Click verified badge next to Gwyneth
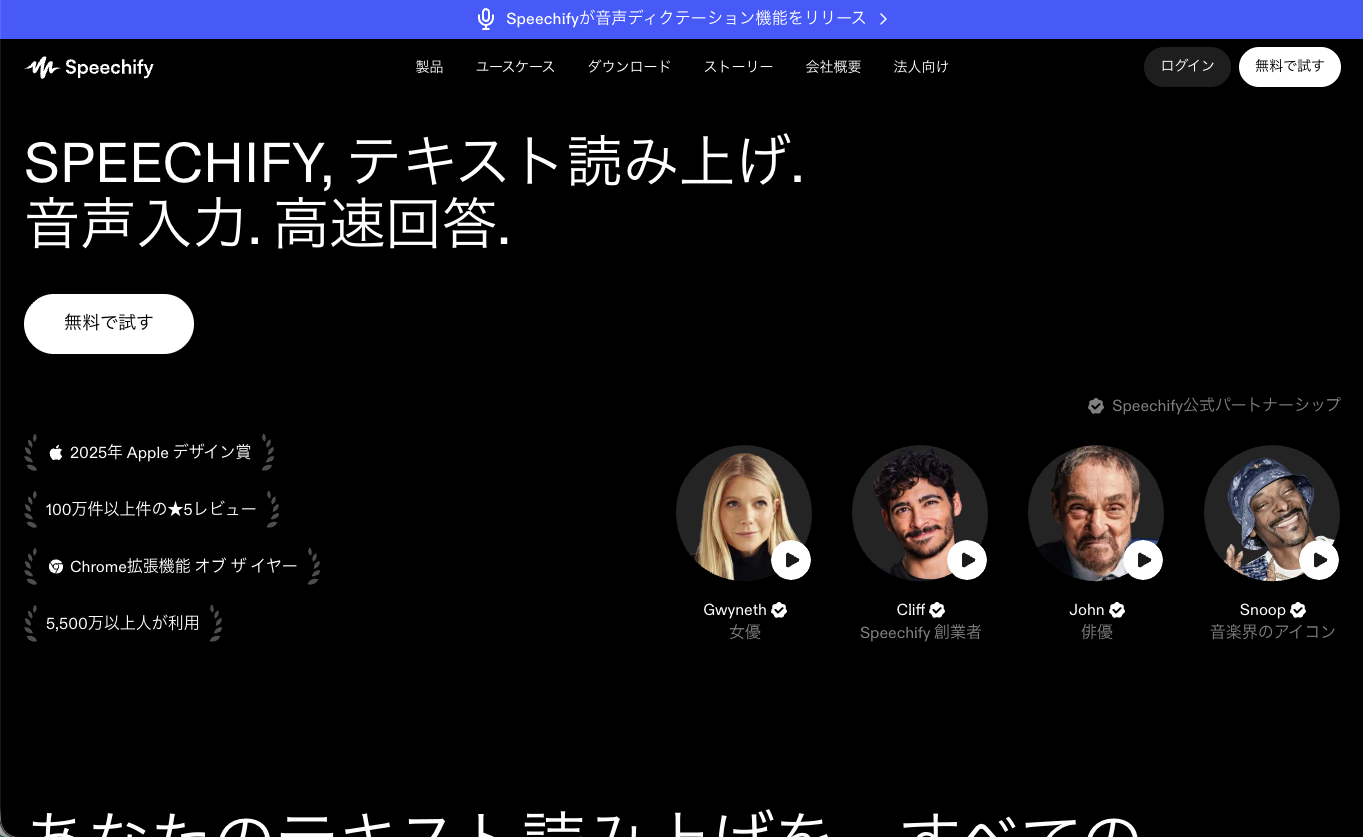The width and height of the screenshot is (1363, 837). coord(779,610)
